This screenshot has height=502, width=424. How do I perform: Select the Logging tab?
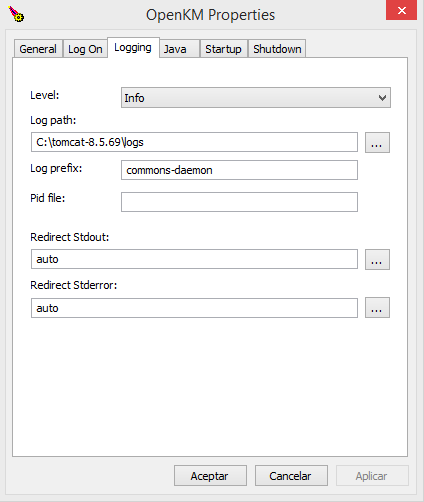[133, 48]
